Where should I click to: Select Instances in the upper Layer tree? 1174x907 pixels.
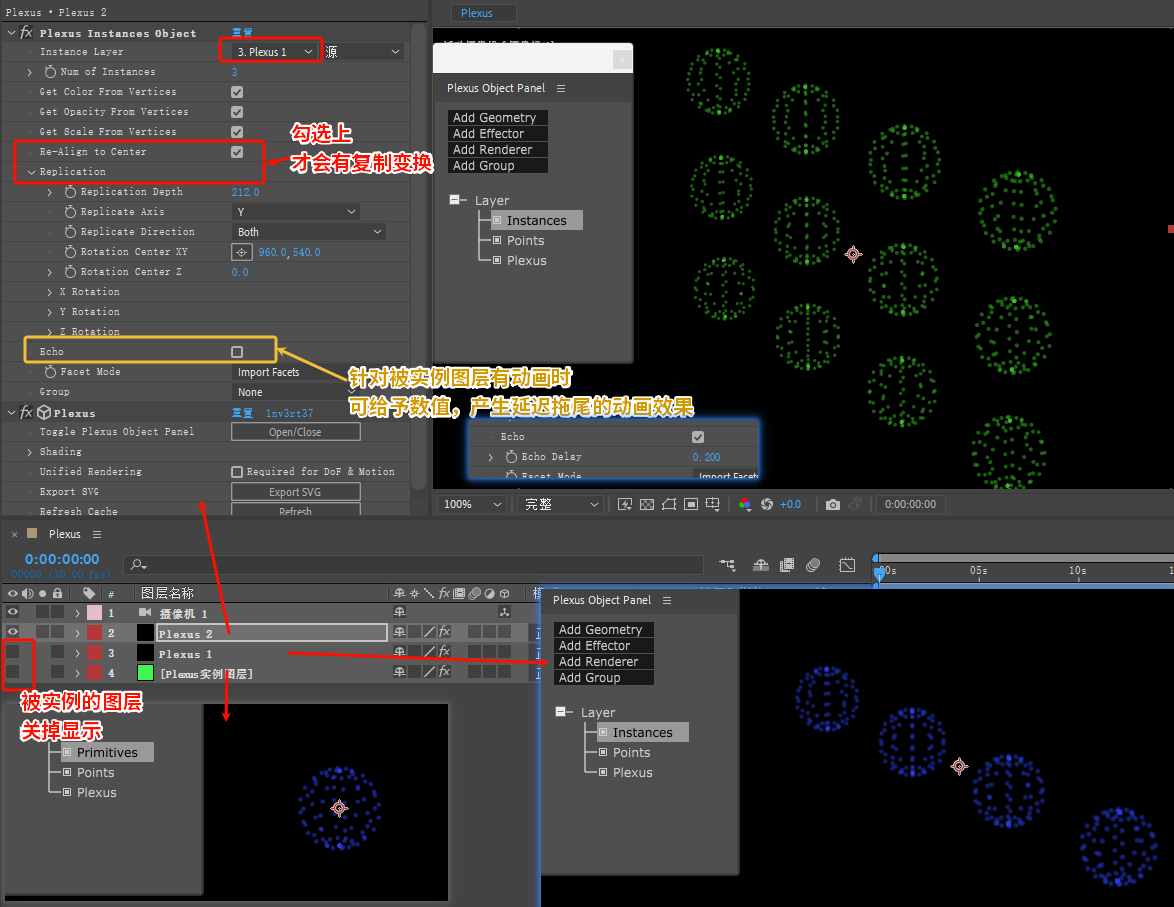pyautogui.click(x=537, y=220)
